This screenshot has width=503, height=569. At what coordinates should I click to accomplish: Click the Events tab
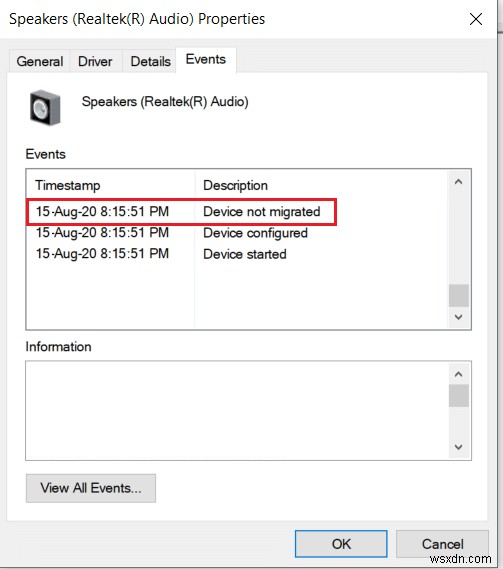[206, 60]
